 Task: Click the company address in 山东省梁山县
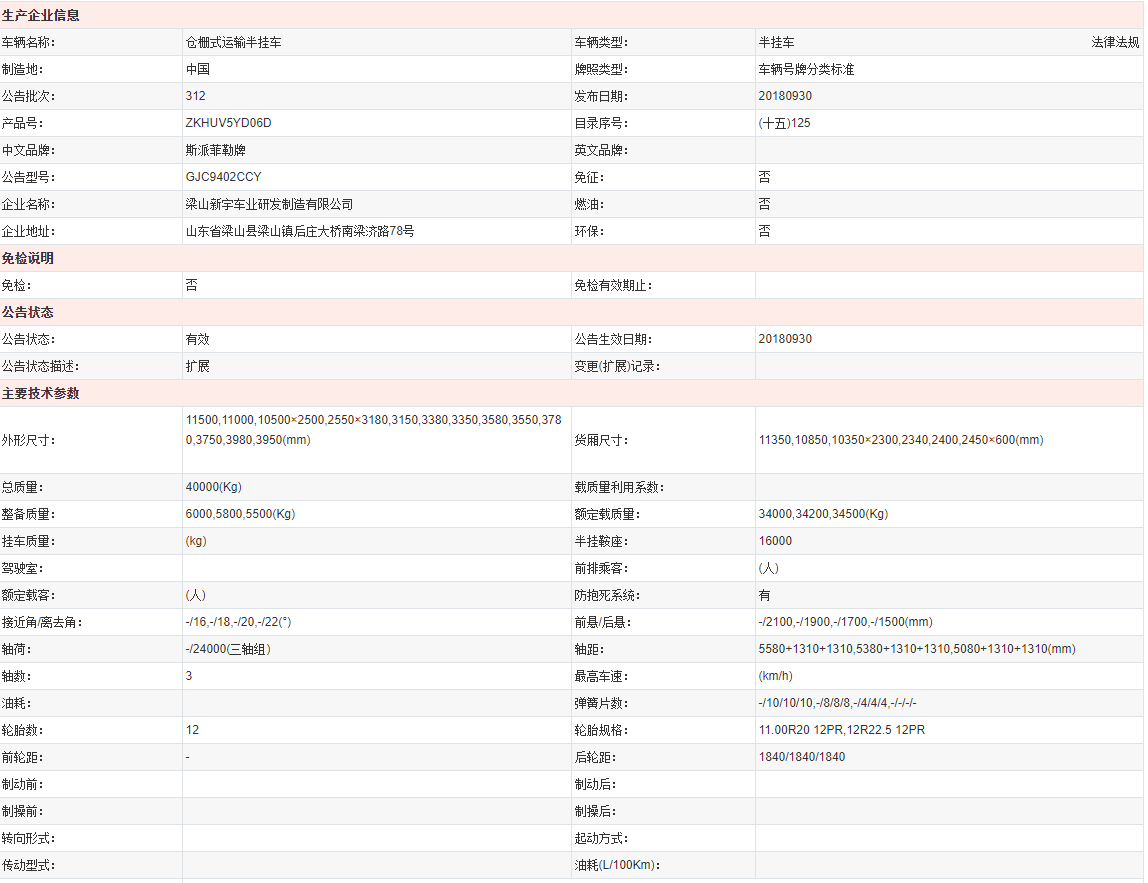pos(299,232)
